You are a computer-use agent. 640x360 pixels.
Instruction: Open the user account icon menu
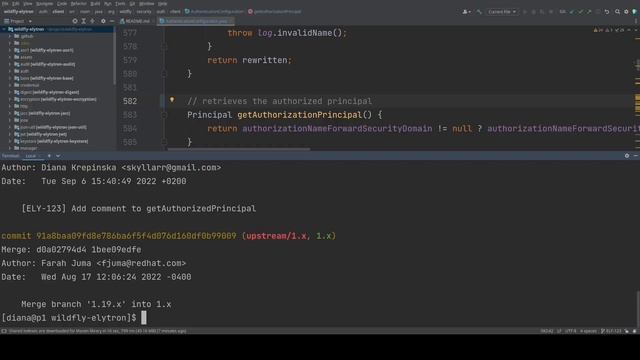(466, 12)
